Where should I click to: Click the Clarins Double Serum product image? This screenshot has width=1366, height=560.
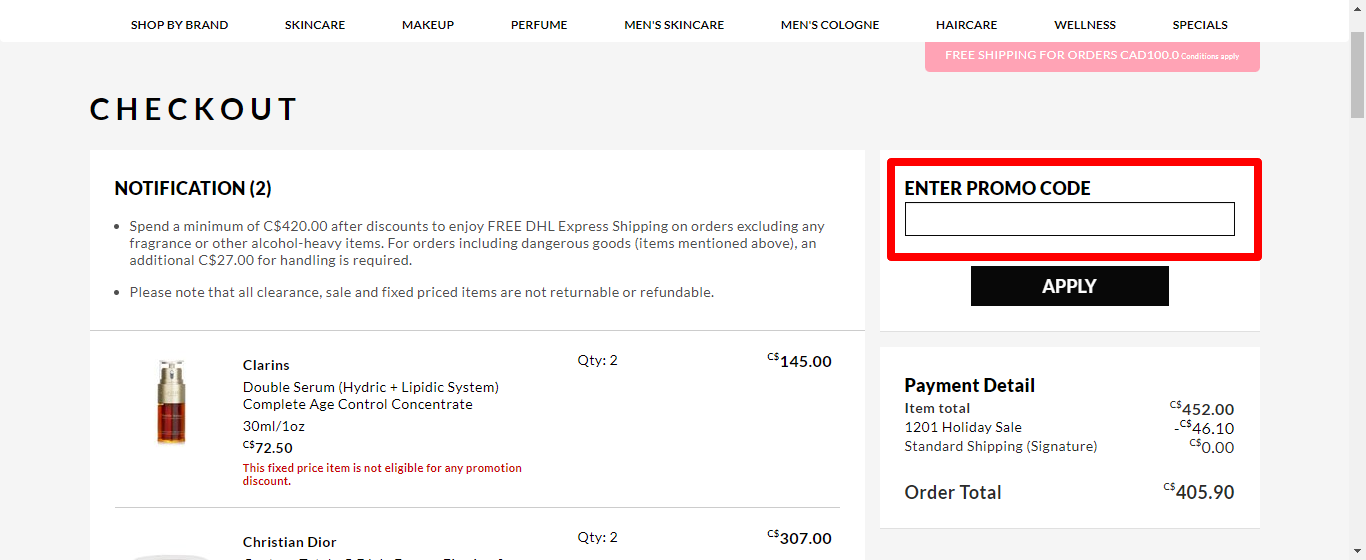171,402
